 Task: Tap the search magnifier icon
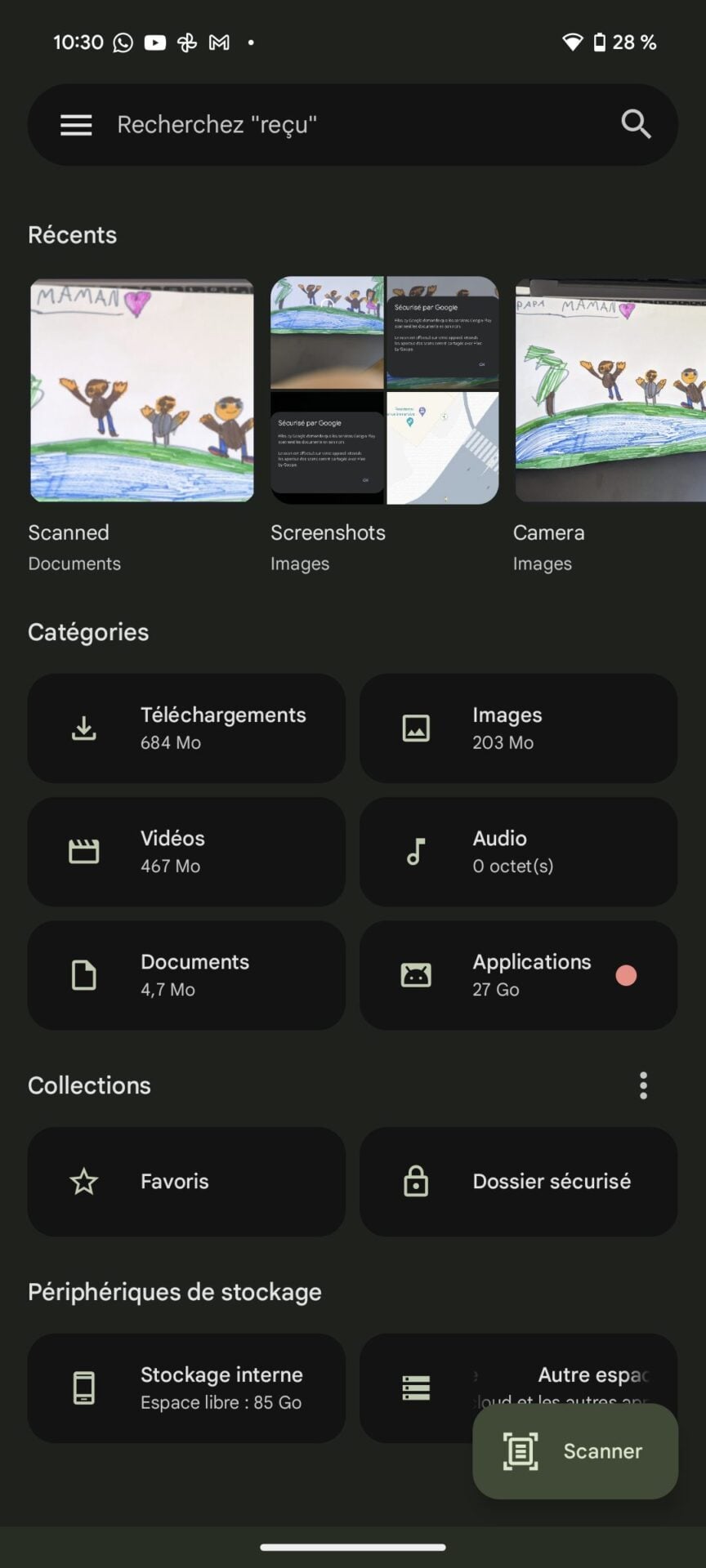point(636,125)
